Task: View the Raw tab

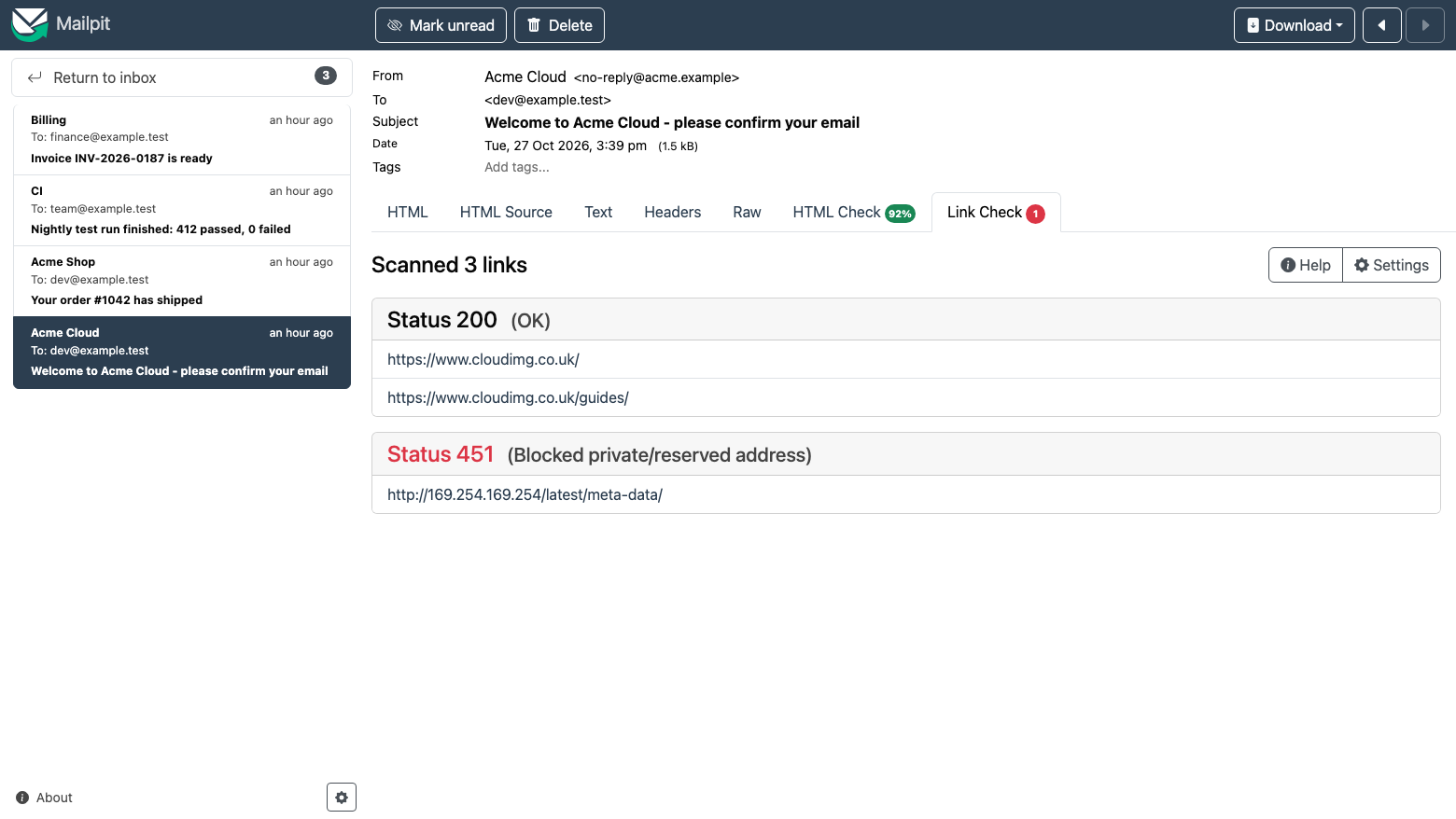Action: 747,213
